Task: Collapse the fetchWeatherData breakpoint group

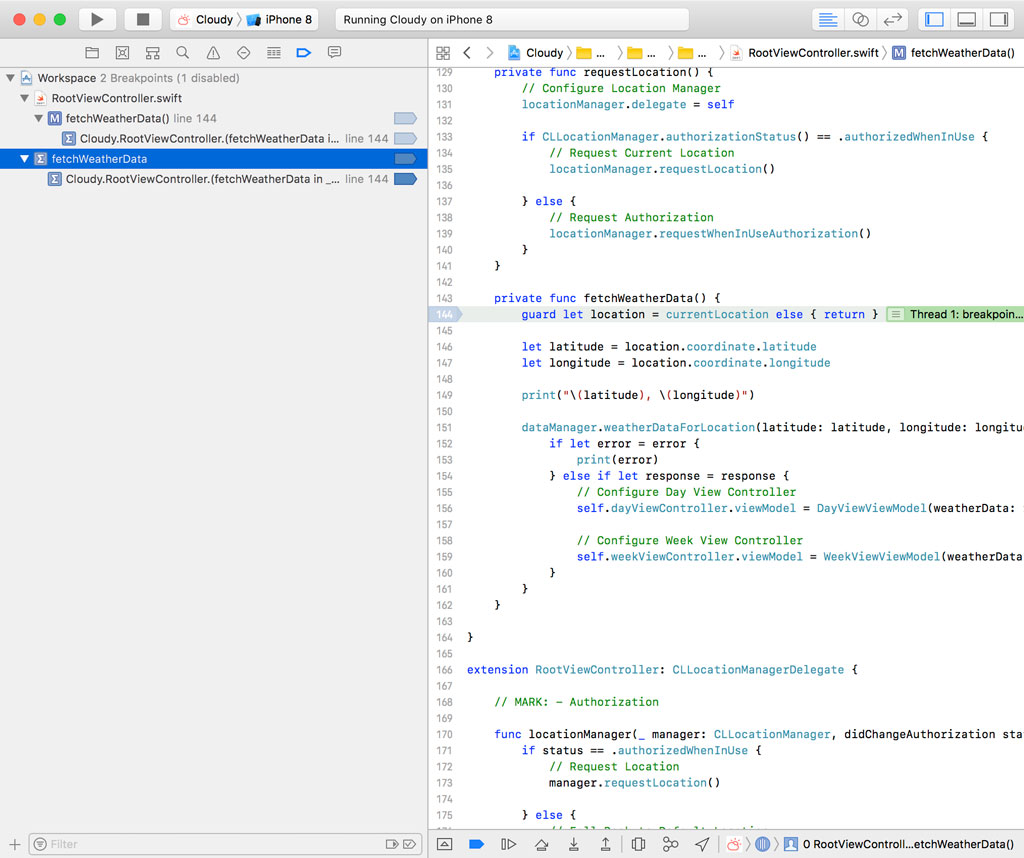Action: (24, 158)
